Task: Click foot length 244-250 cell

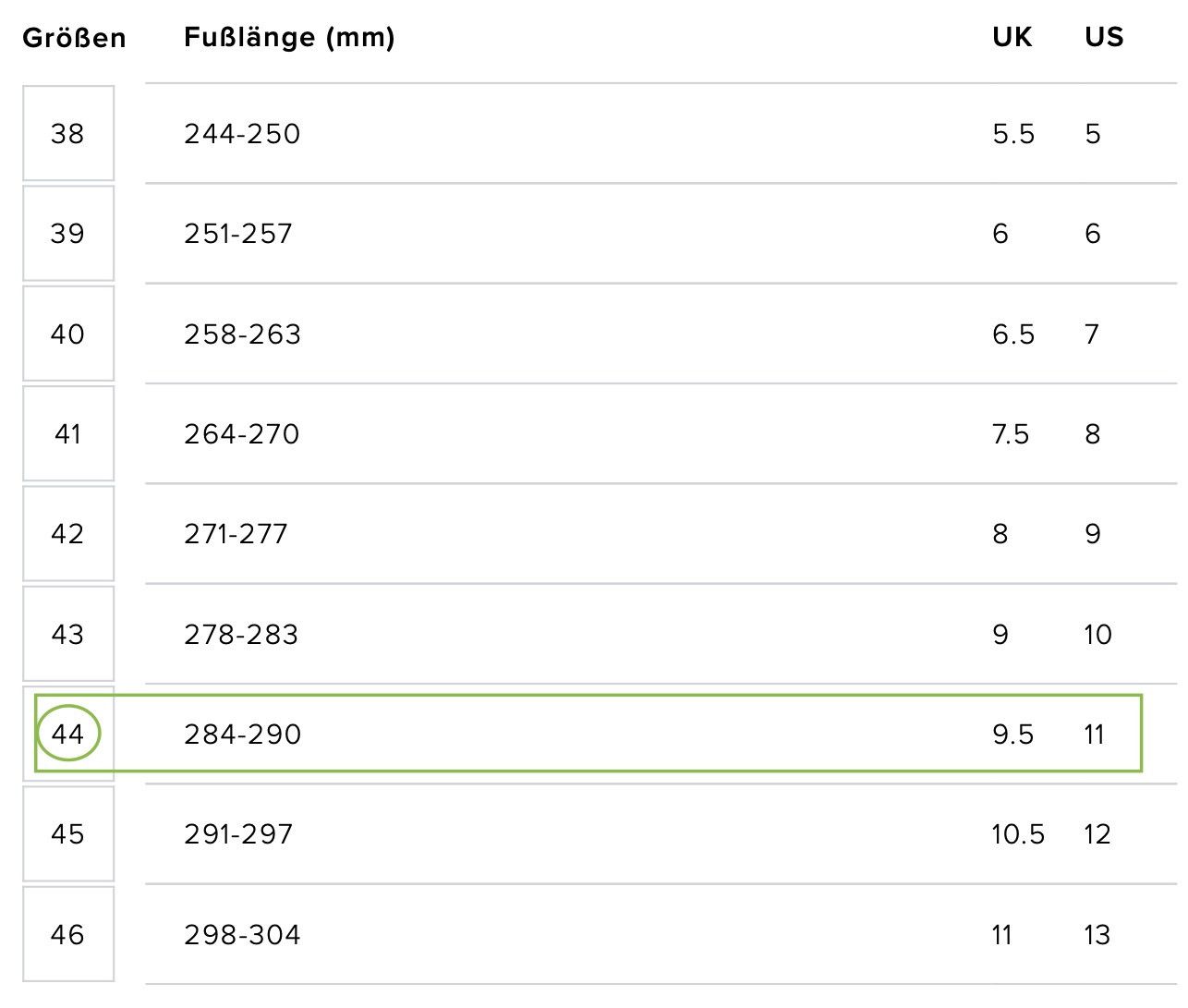Action: pyautogui.click(x=242, y=134)
